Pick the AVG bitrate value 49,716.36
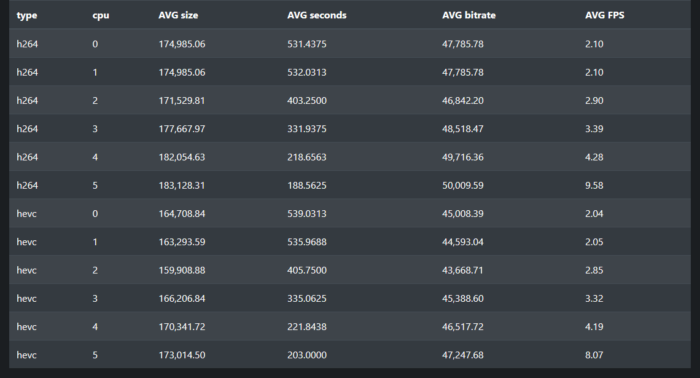This screenshot has width=700, height=378. point(462,157)
